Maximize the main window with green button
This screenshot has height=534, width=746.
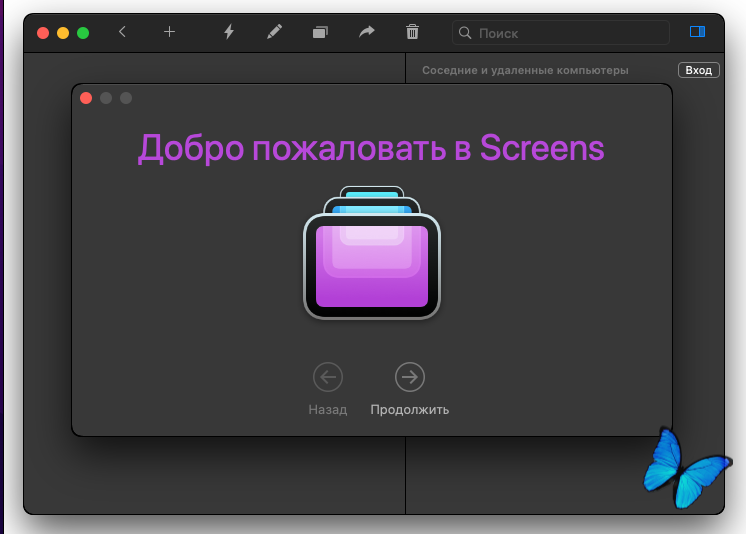click(83, 33)
